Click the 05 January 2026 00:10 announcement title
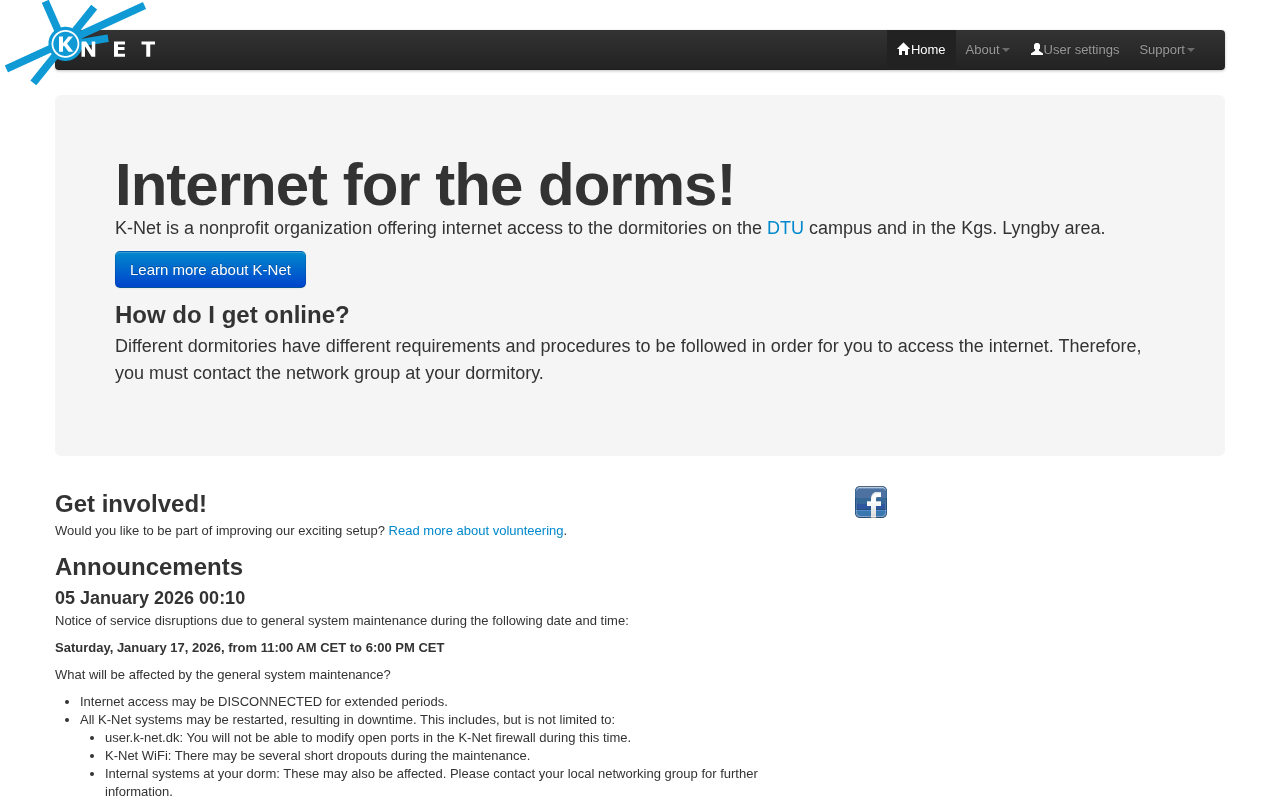 [150, 598]
